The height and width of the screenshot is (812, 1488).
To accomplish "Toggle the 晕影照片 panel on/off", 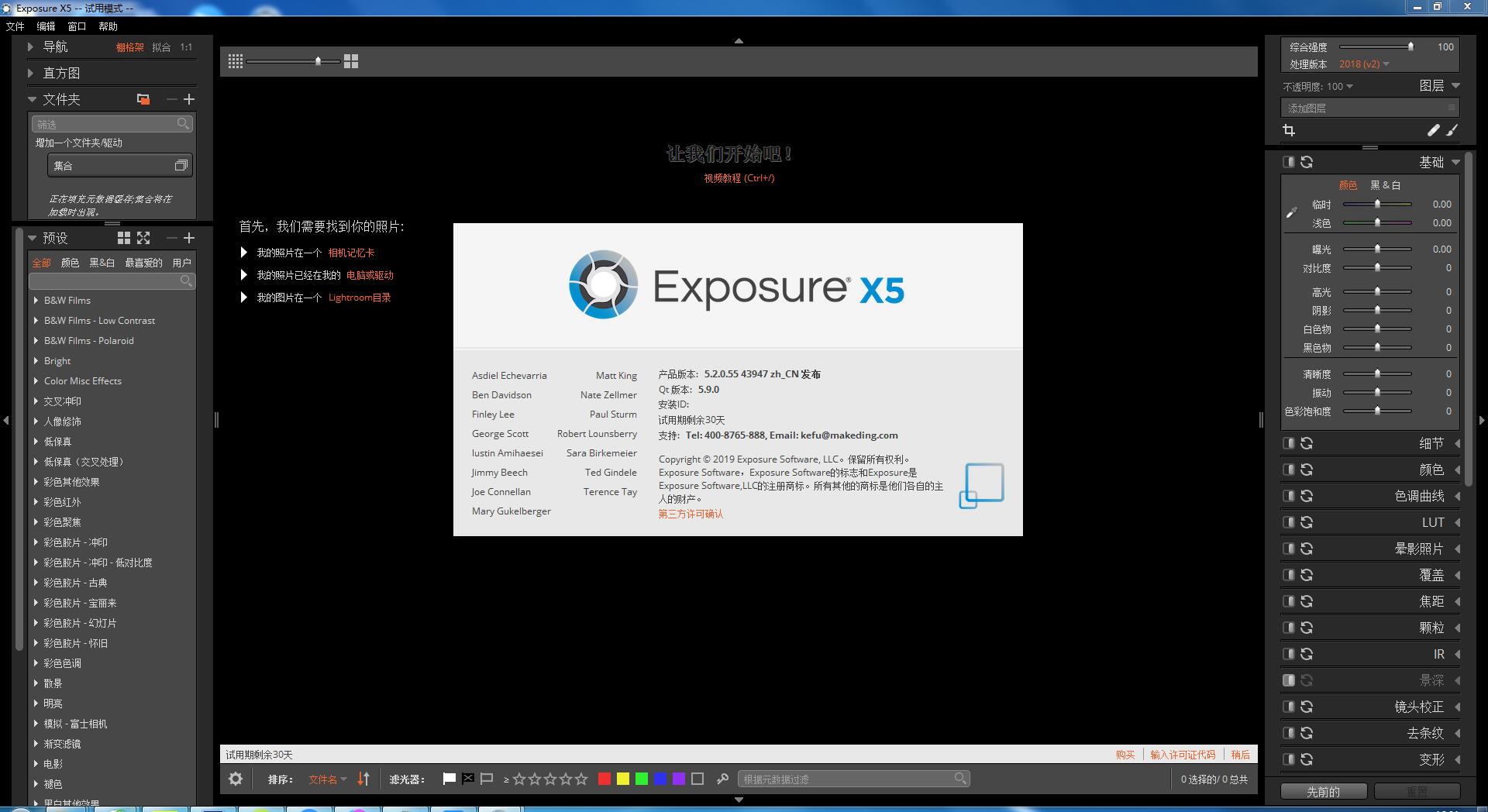I will point(1288,549).
